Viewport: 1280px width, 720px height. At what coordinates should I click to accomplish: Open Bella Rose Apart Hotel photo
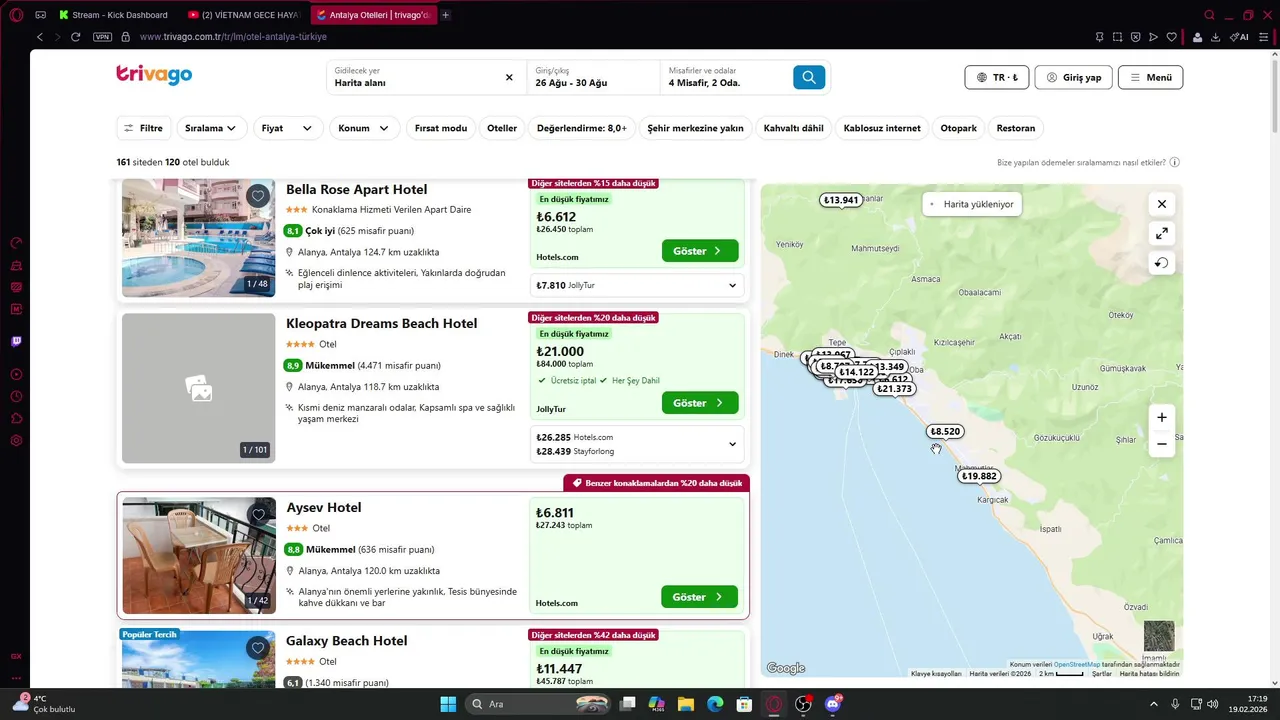coord(198,238)
